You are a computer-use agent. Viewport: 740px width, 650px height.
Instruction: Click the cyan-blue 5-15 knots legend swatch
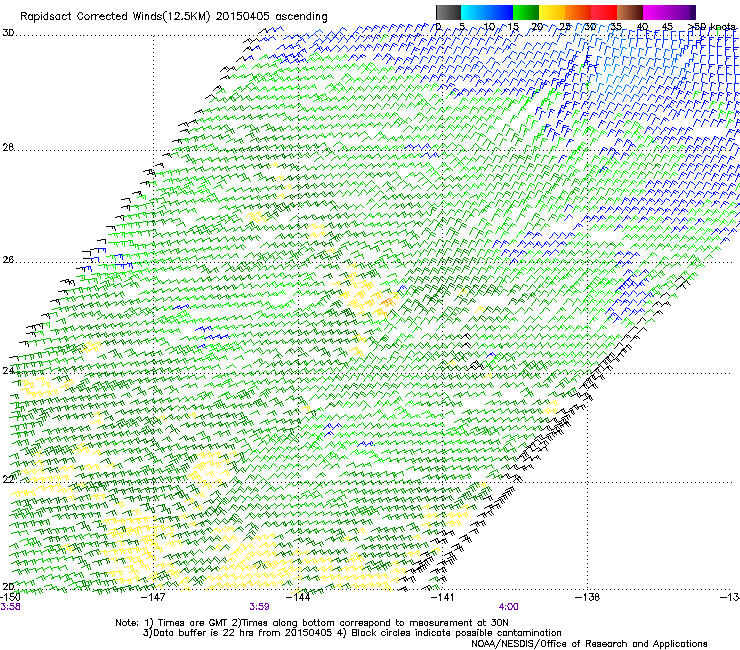point(487,12)
